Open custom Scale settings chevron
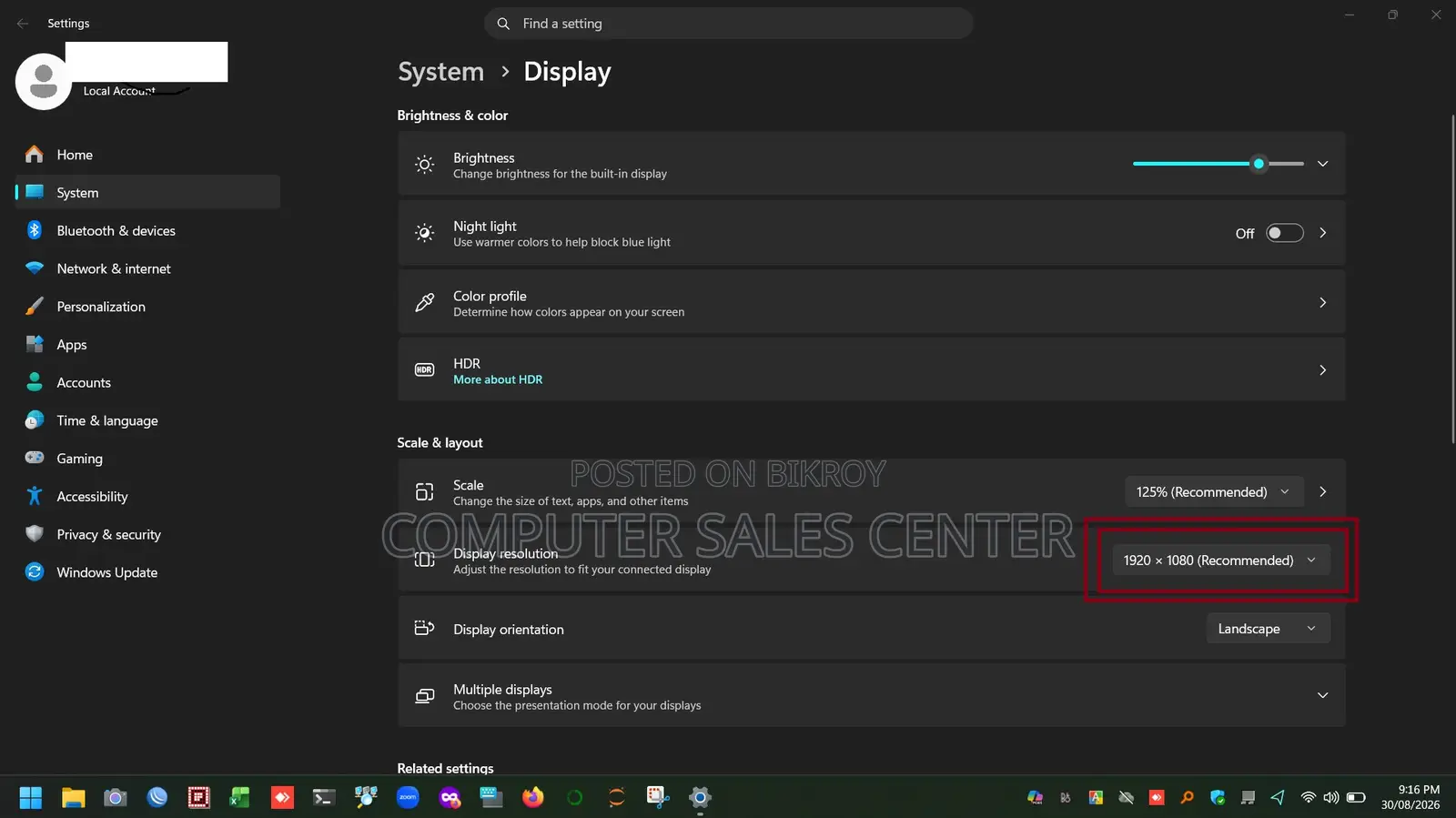The width and height of the screenshot is (1456, 818). coord(1322,492)
